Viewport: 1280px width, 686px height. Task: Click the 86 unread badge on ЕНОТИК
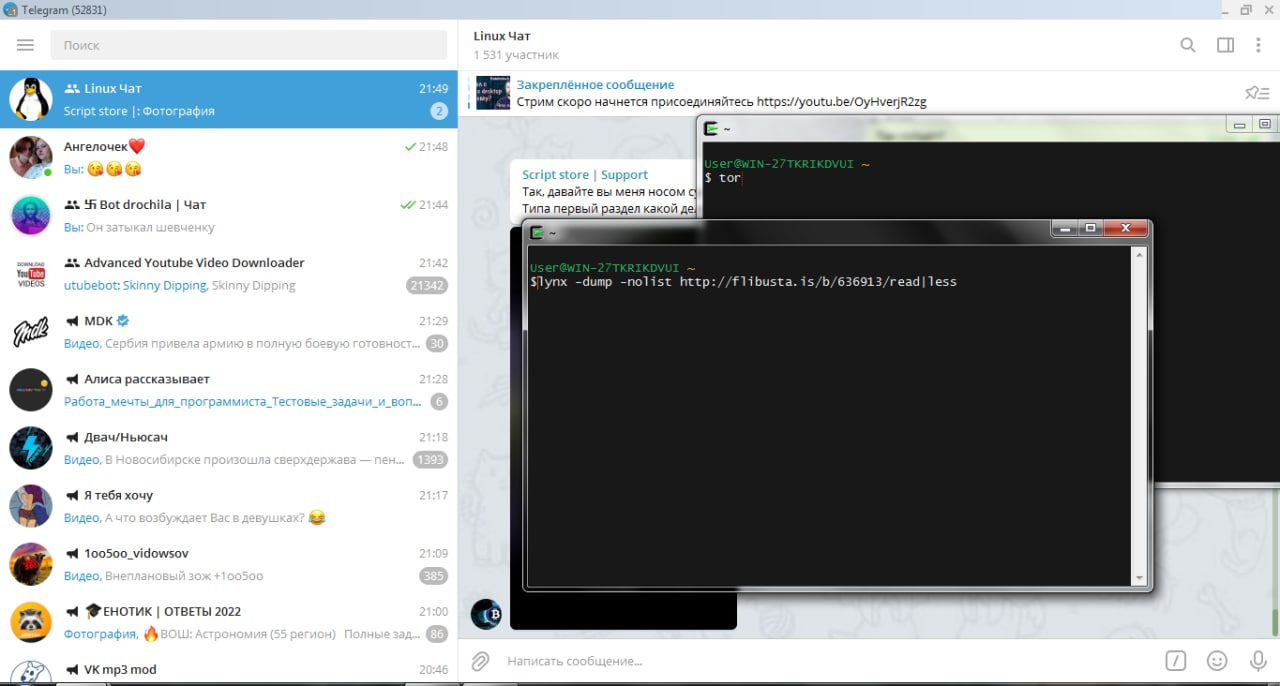point(437,633)
